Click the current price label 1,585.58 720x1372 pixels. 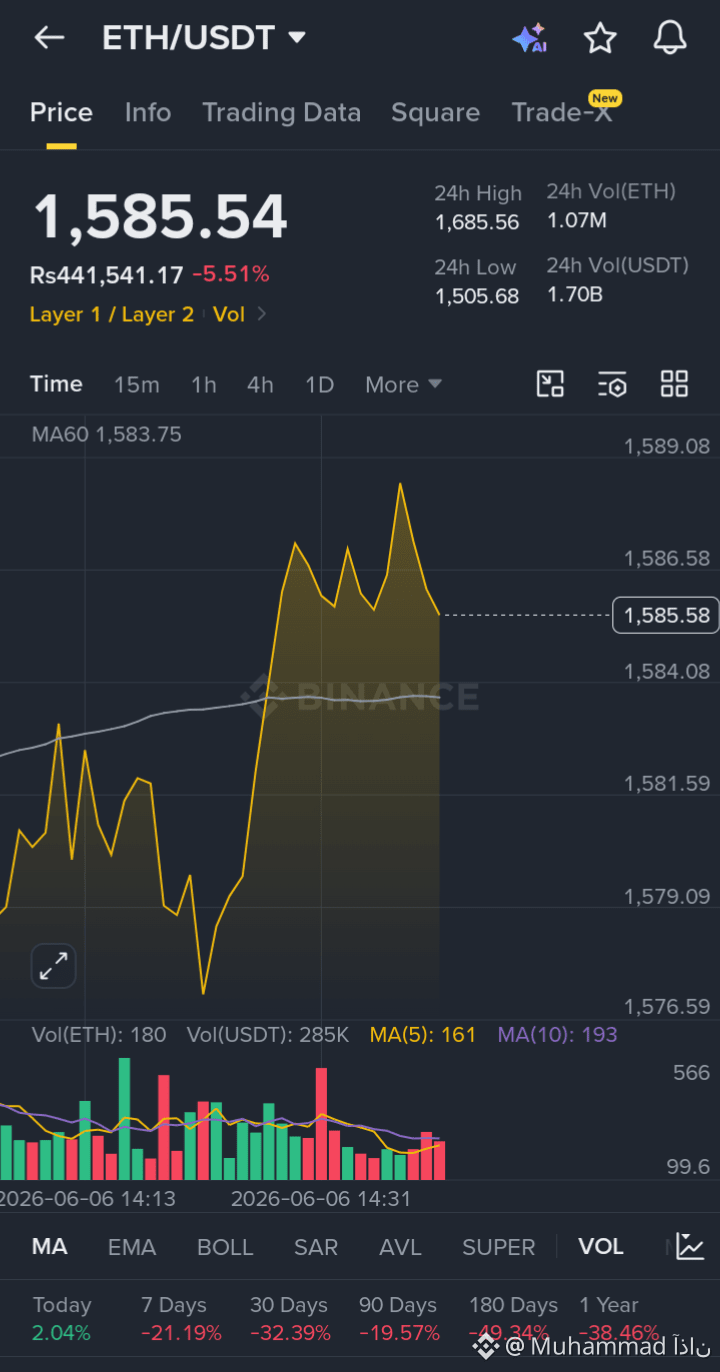[x=667, y=615]
